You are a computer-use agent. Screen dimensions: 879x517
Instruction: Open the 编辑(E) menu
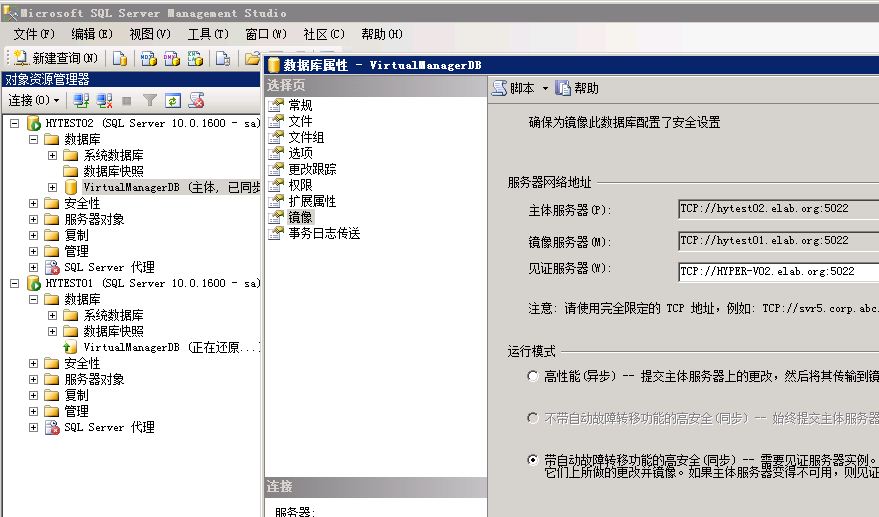pyautogui.click(x=92, y=34)
